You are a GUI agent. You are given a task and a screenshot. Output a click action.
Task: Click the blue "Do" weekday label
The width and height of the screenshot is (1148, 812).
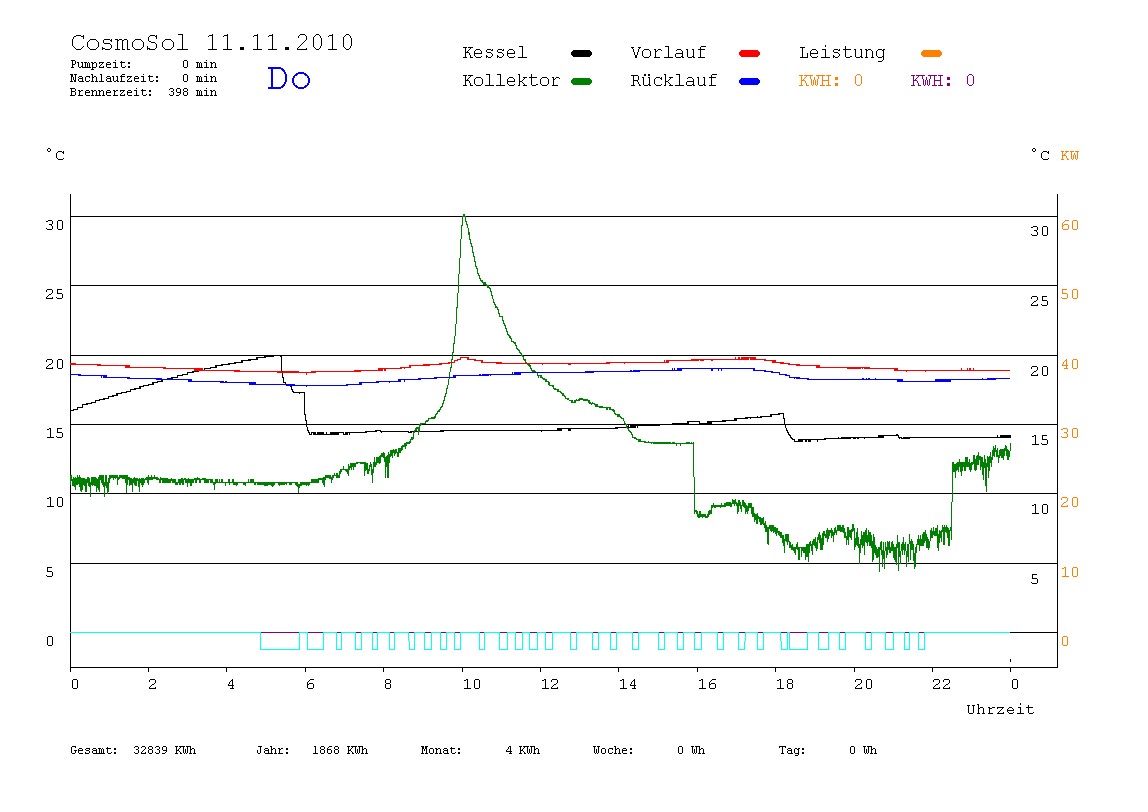(x=288, y=78)
